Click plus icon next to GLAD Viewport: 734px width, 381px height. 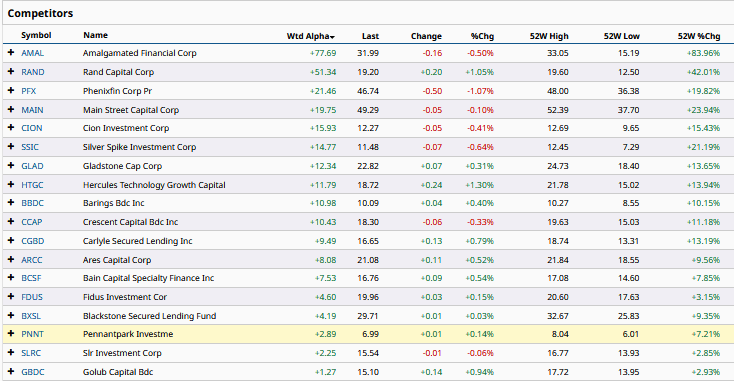11,166
